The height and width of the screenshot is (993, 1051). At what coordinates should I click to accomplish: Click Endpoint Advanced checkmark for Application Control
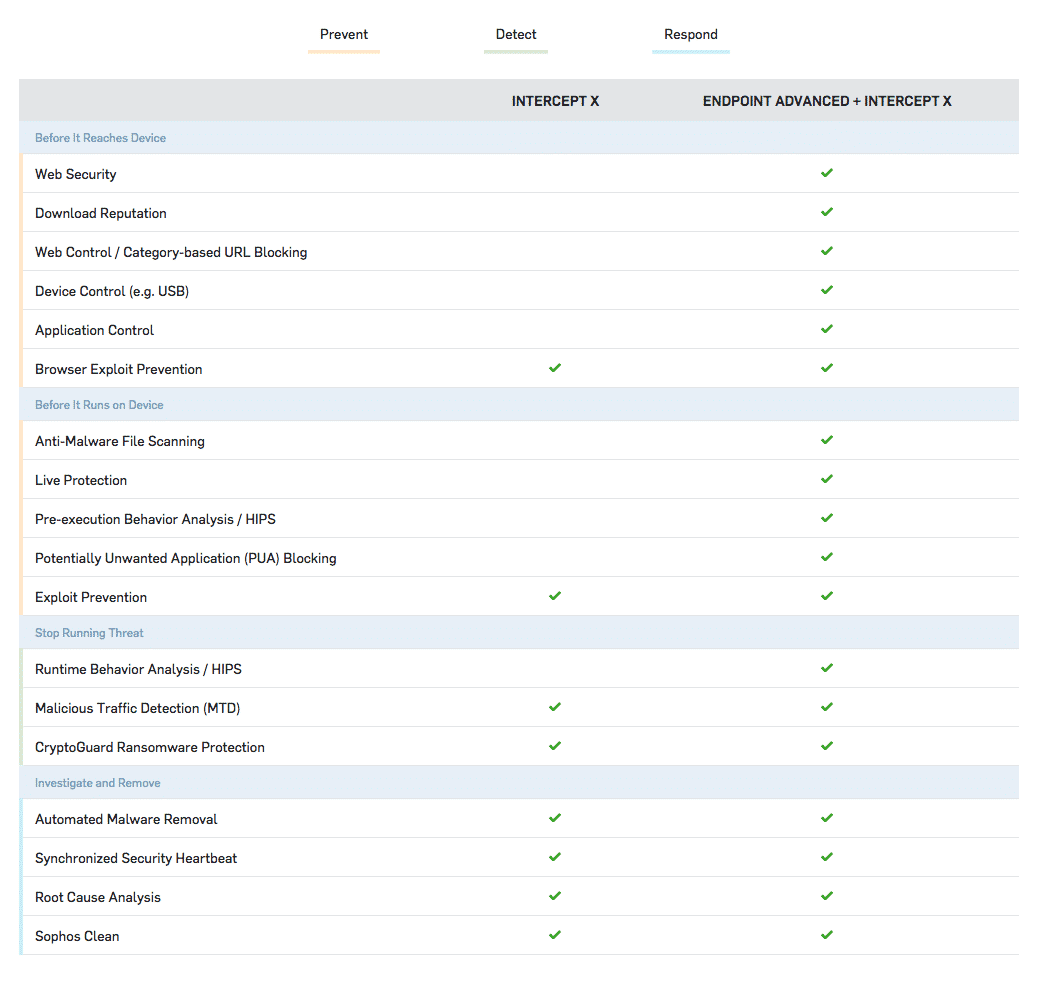point(826,329)
